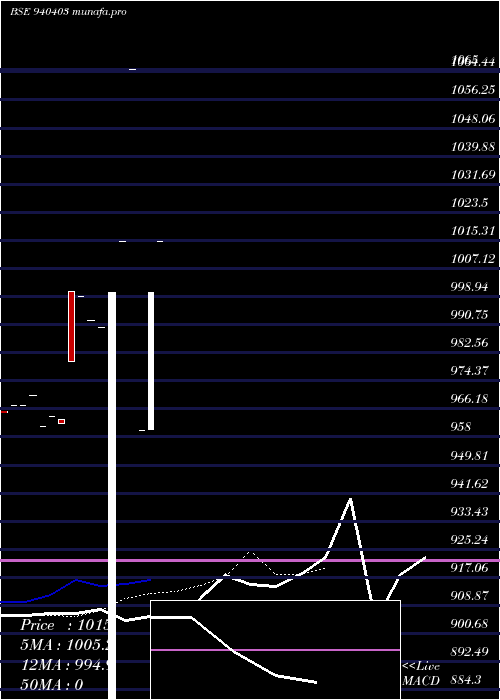Click the peak of the white line near 941

pyautogui.click(x=350, y=500)
